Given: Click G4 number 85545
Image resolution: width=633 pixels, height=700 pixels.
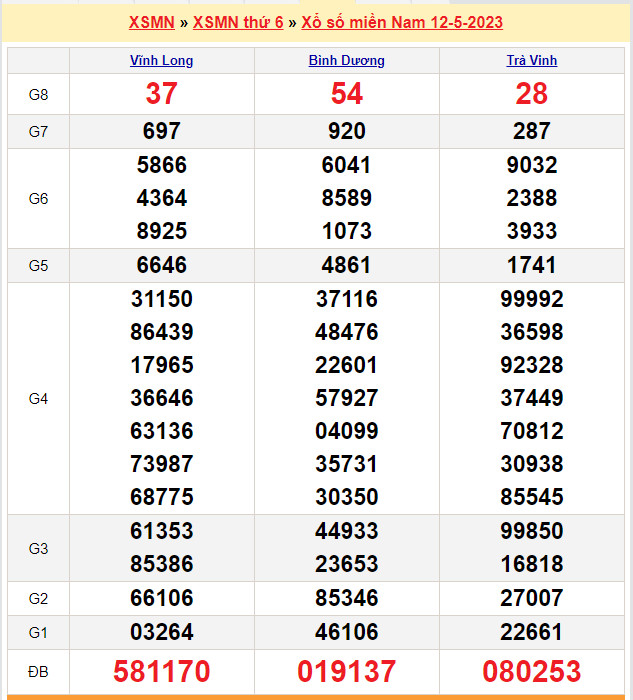Looking at the screenshot, I should (x=532, y=497).
